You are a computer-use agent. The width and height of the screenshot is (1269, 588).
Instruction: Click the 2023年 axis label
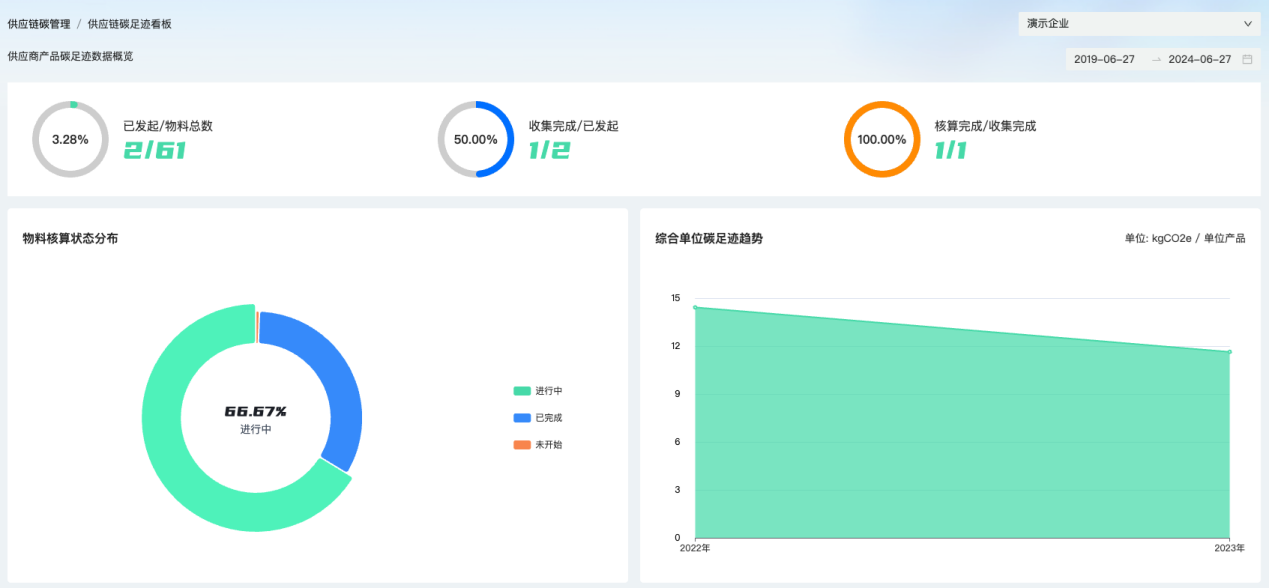tap(1230, 548)
